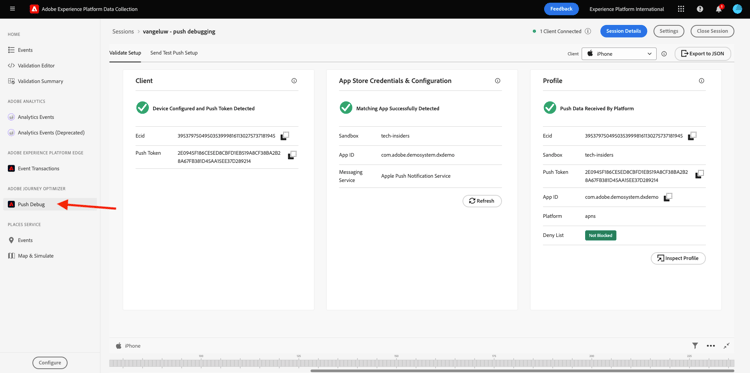Refresh App Store credentials
750x373 pixels.
point(482,201)
